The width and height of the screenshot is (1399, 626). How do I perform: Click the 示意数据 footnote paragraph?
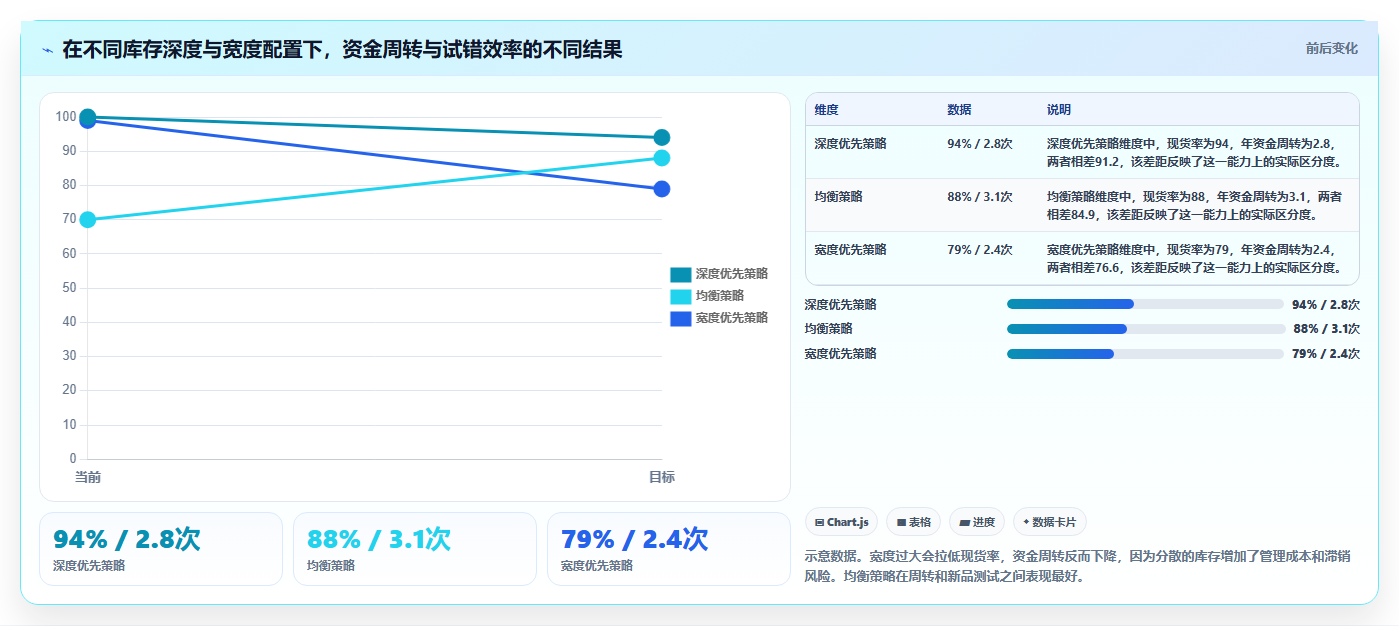click(x=1080, y=565)
